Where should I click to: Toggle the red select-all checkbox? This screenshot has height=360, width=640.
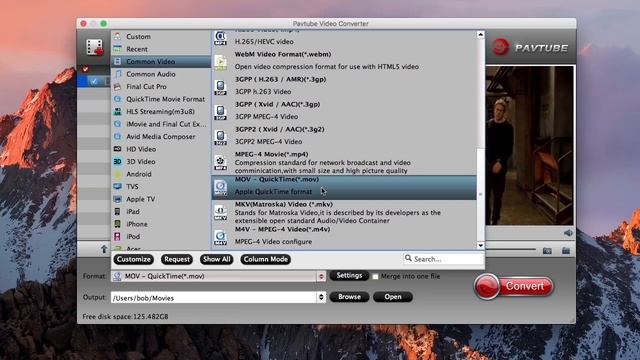click(85, 69)
